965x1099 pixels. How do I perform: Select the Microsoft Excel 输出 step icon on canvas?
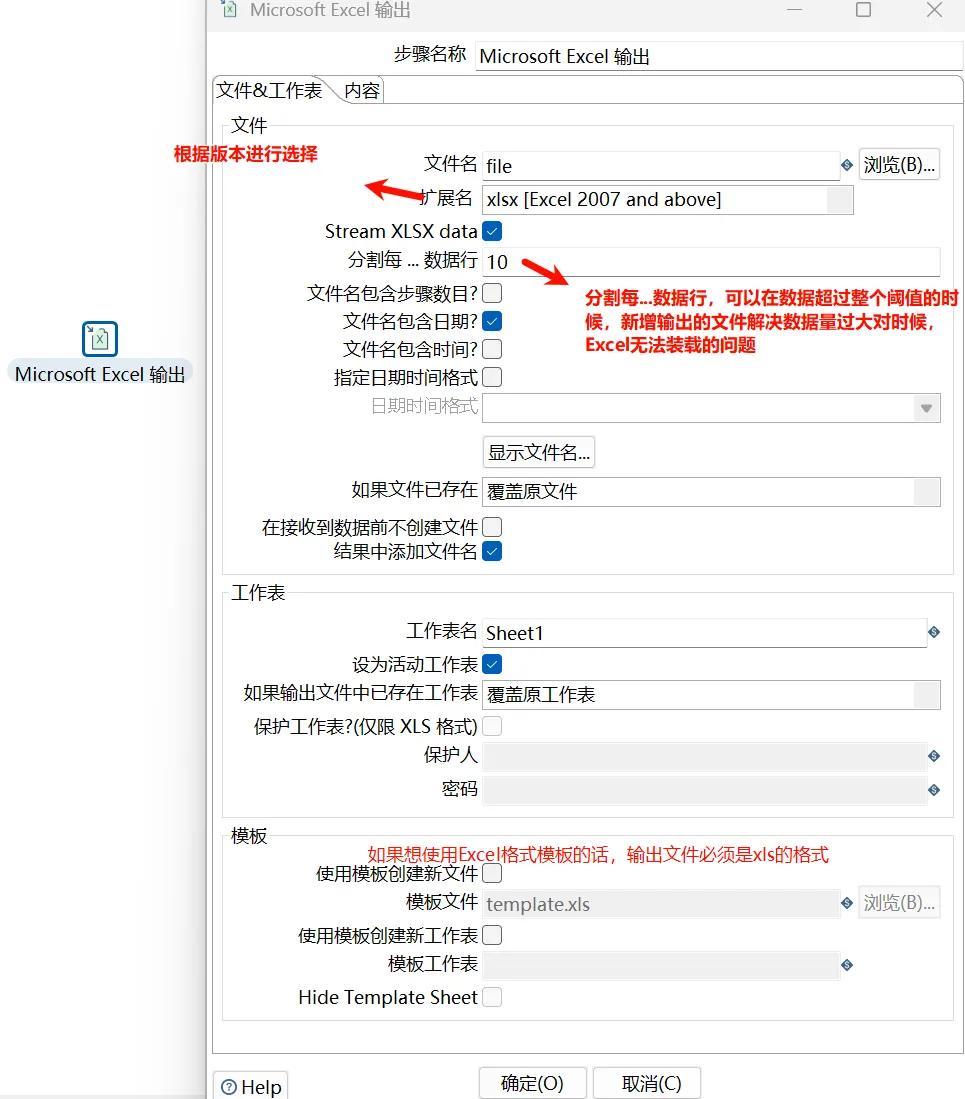tap(100, 339)
